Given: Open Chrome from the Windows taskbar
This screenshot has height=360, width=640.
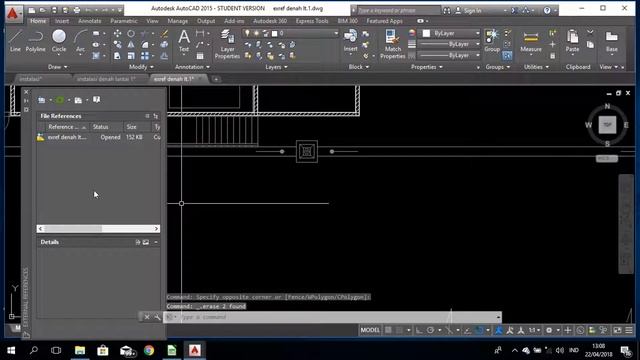Looking at the screenshot, I should (x=149, y=350).
